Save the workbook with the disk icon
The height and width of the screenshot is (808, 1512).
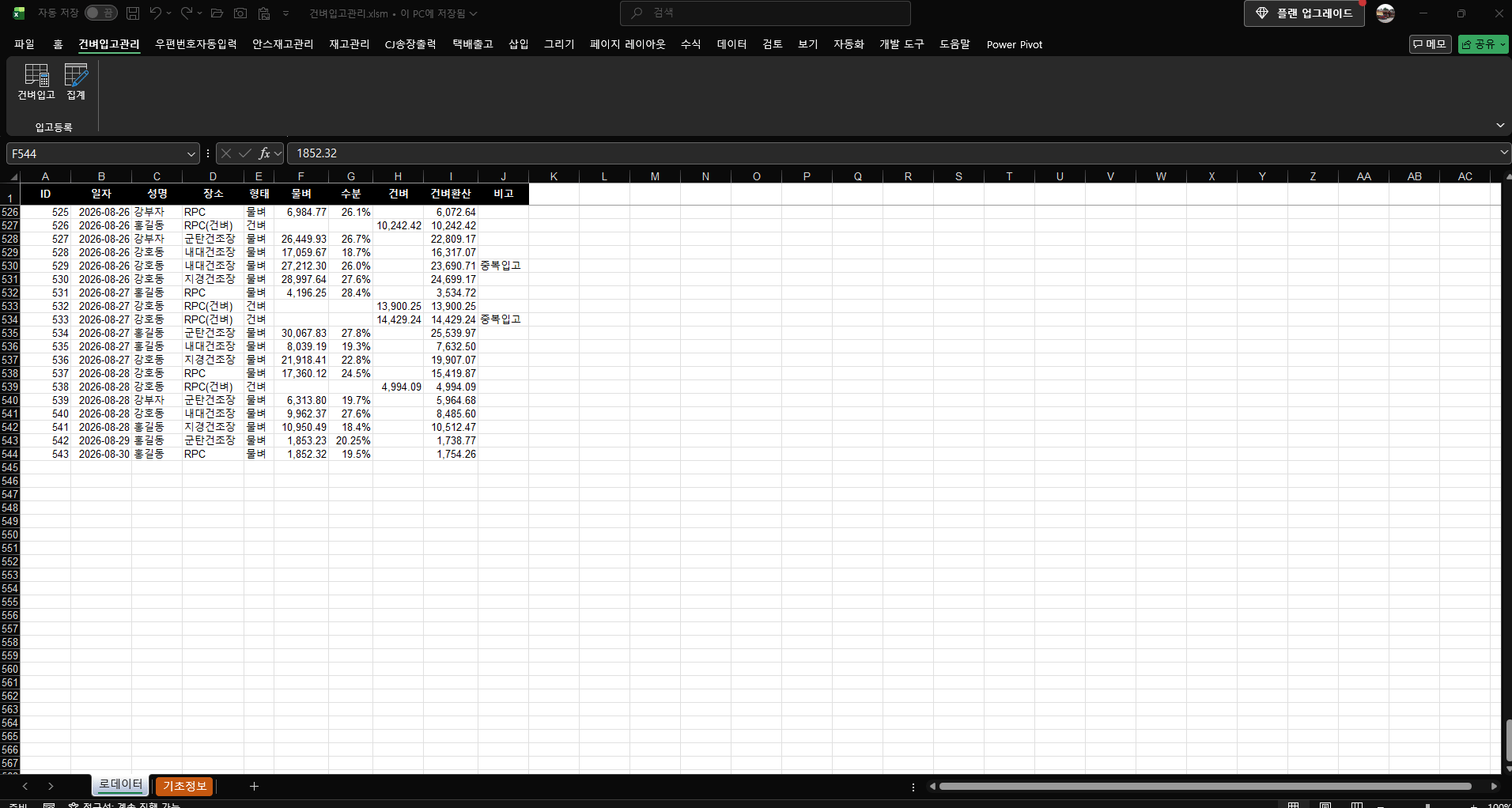[x=133, y=13]
